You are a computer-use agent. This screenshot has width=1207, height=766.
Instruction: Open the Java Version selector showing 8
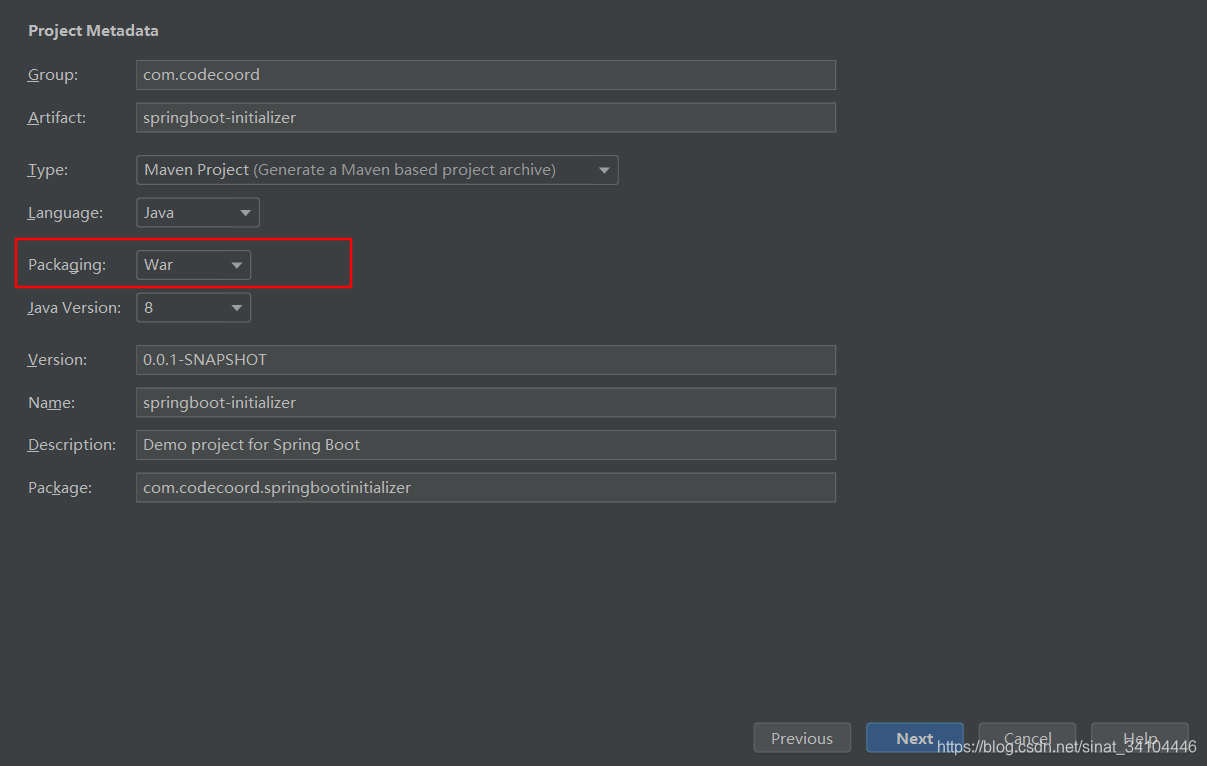[x=193, y=307]
